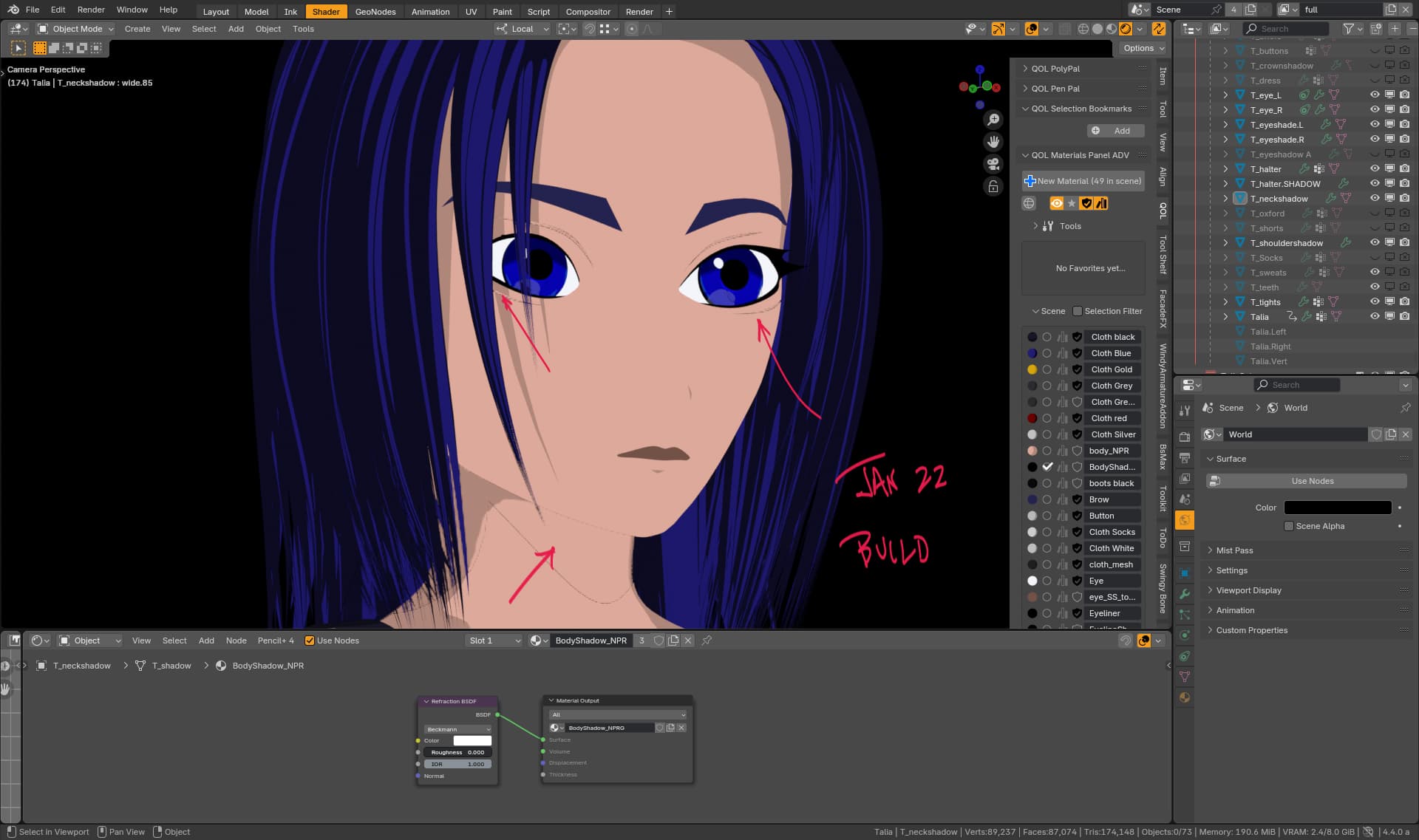Click Use Nodes in World surface

pos(1306,481)
